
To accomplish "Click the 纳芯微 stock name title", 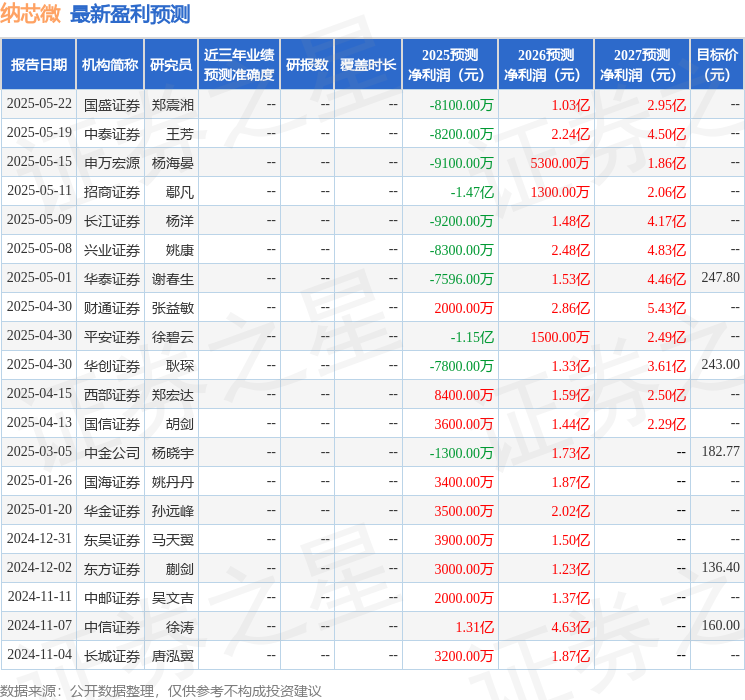I will point(30,14).
